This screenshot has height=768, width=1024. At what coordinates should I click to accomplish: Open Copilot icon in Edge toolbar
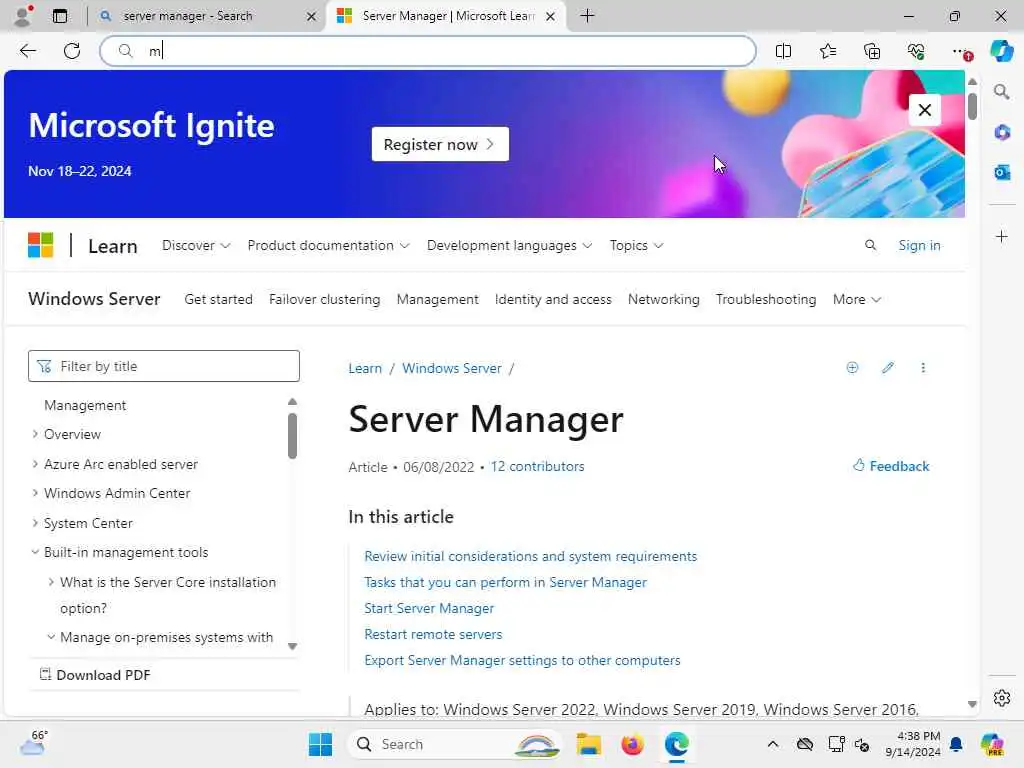point(1001,51)
